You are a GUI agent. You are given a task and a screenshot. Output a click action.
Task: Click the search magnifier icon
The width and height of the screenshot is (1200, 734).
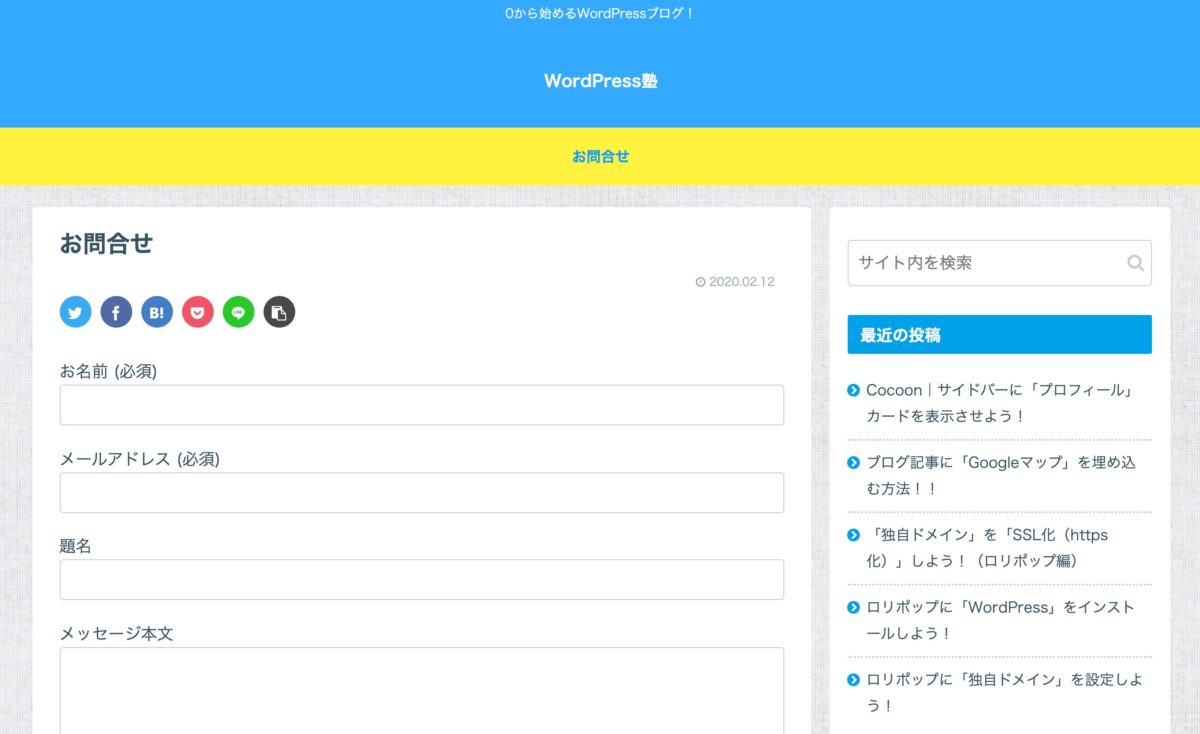click(1135, 262)
